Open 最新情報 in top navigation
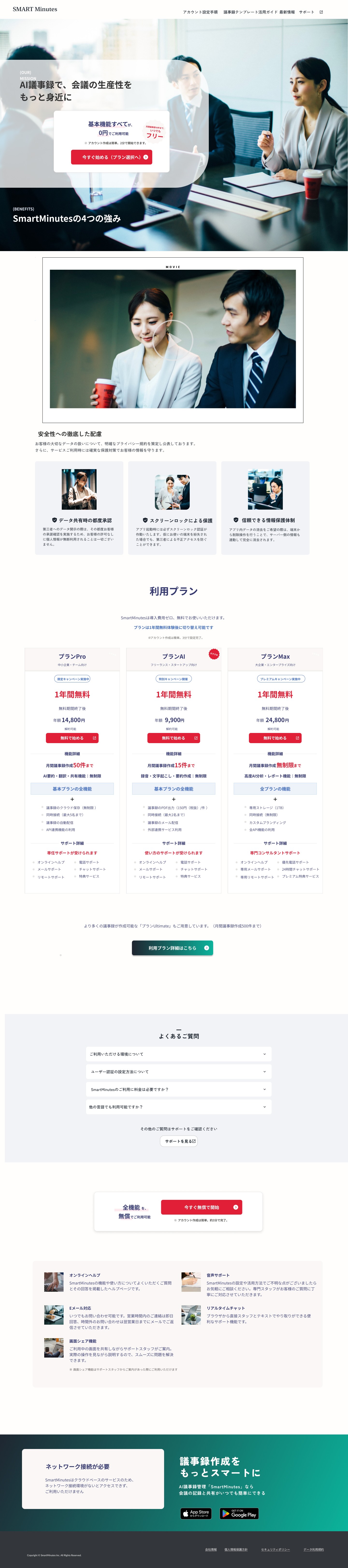This screenshot has width=348, height=1568. coord(287,12)
